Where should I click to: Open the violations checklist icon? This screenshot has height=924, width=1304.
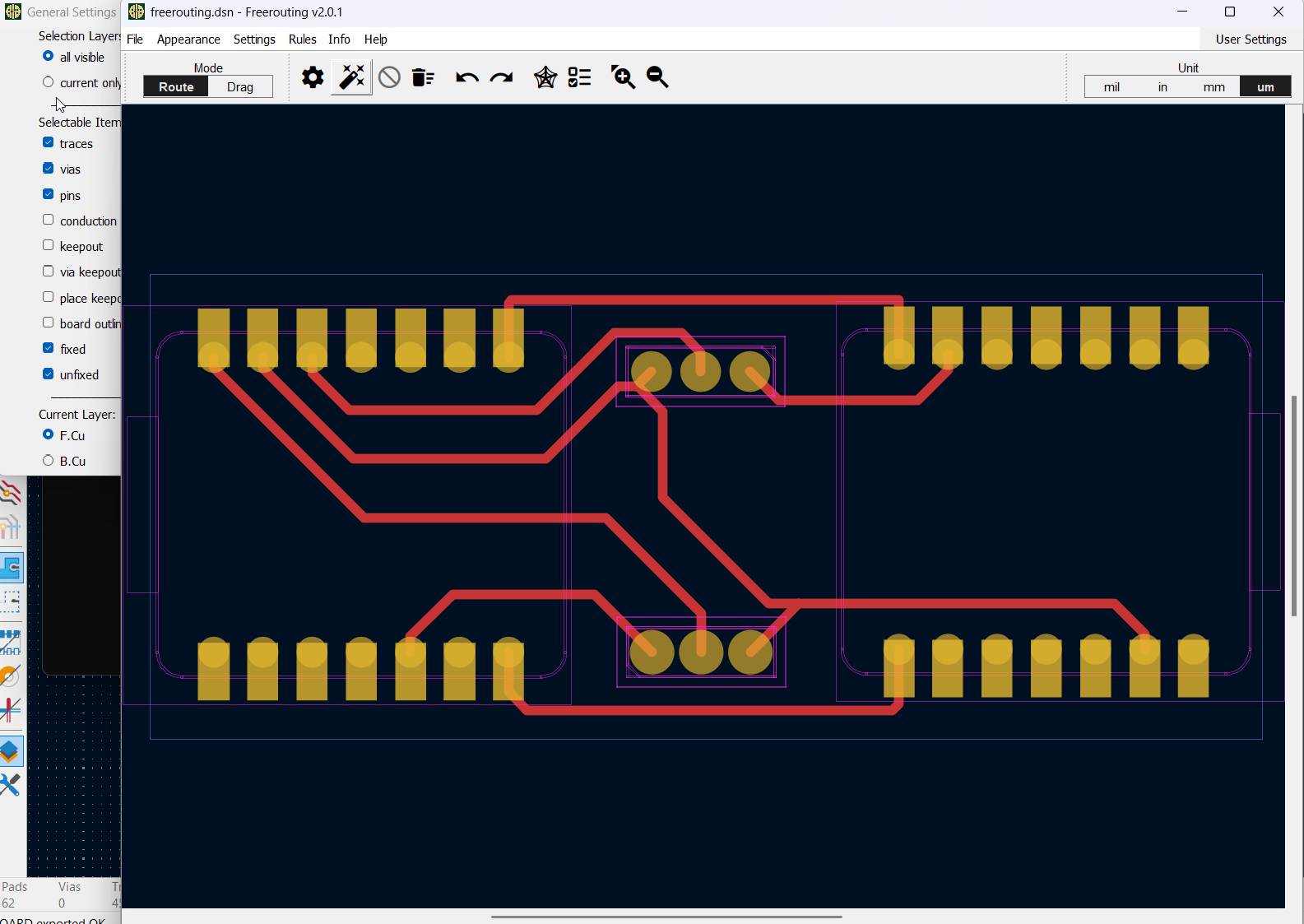[x=579, y=77]
